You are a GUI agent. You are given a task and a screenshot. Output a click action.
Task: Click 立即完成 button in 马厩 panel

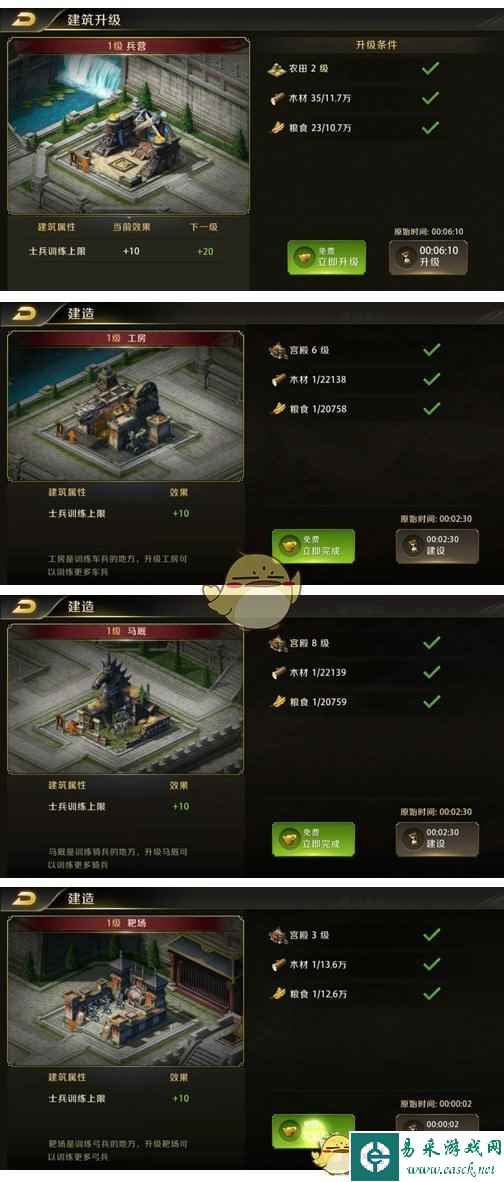click(313, 838)
